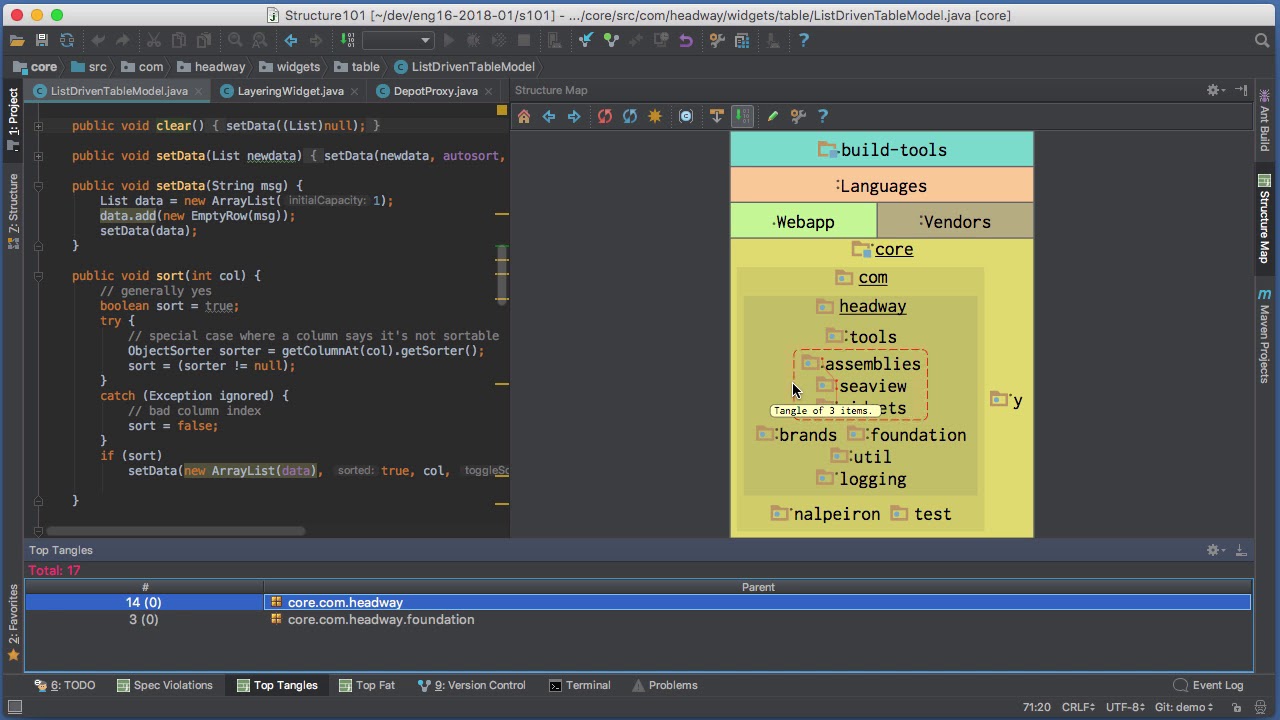Click the Webapp green block in Structure Map

coord(803,222)
